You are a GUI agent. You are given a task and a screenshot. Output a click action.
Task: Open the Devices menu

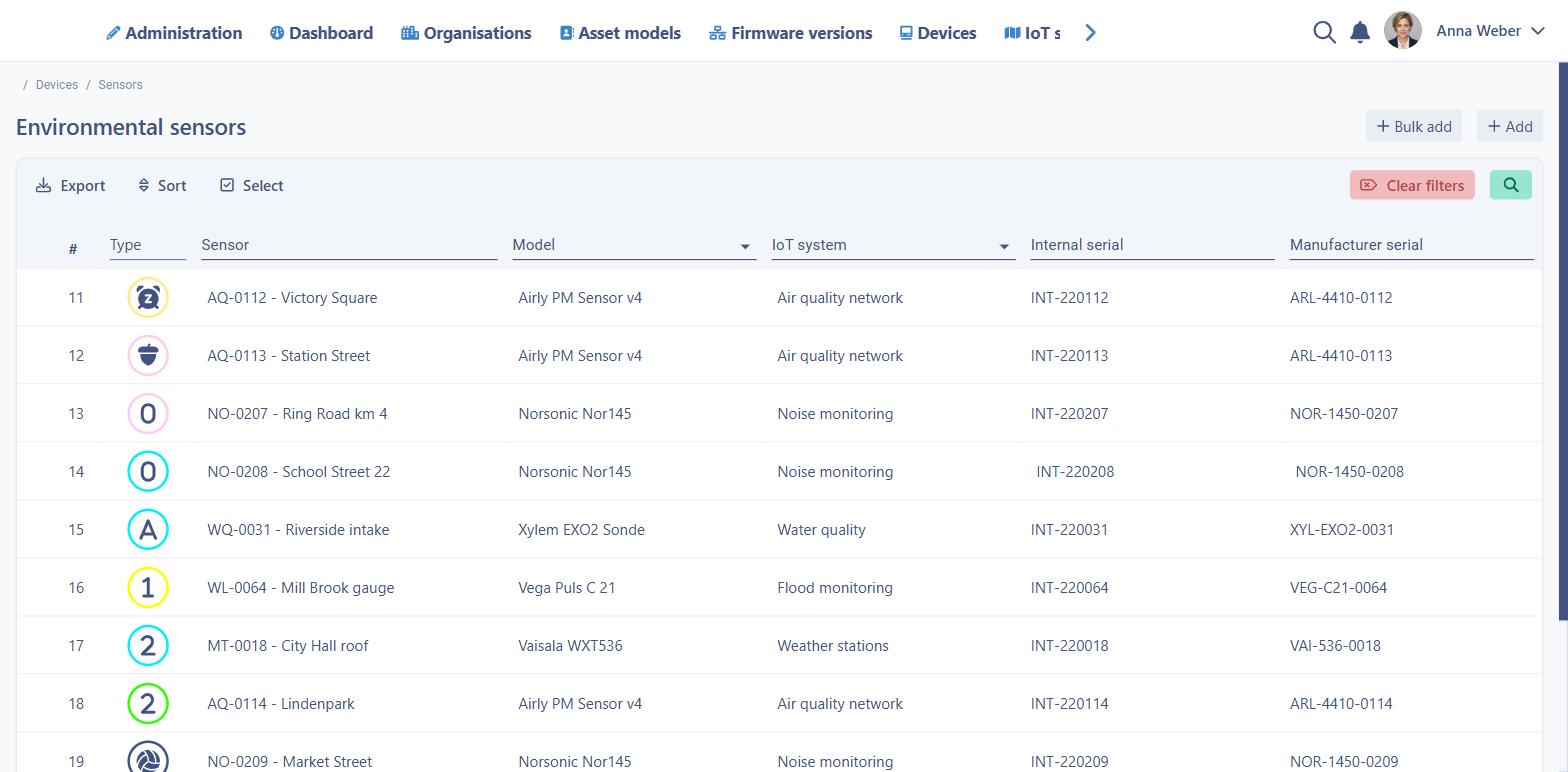938,33
